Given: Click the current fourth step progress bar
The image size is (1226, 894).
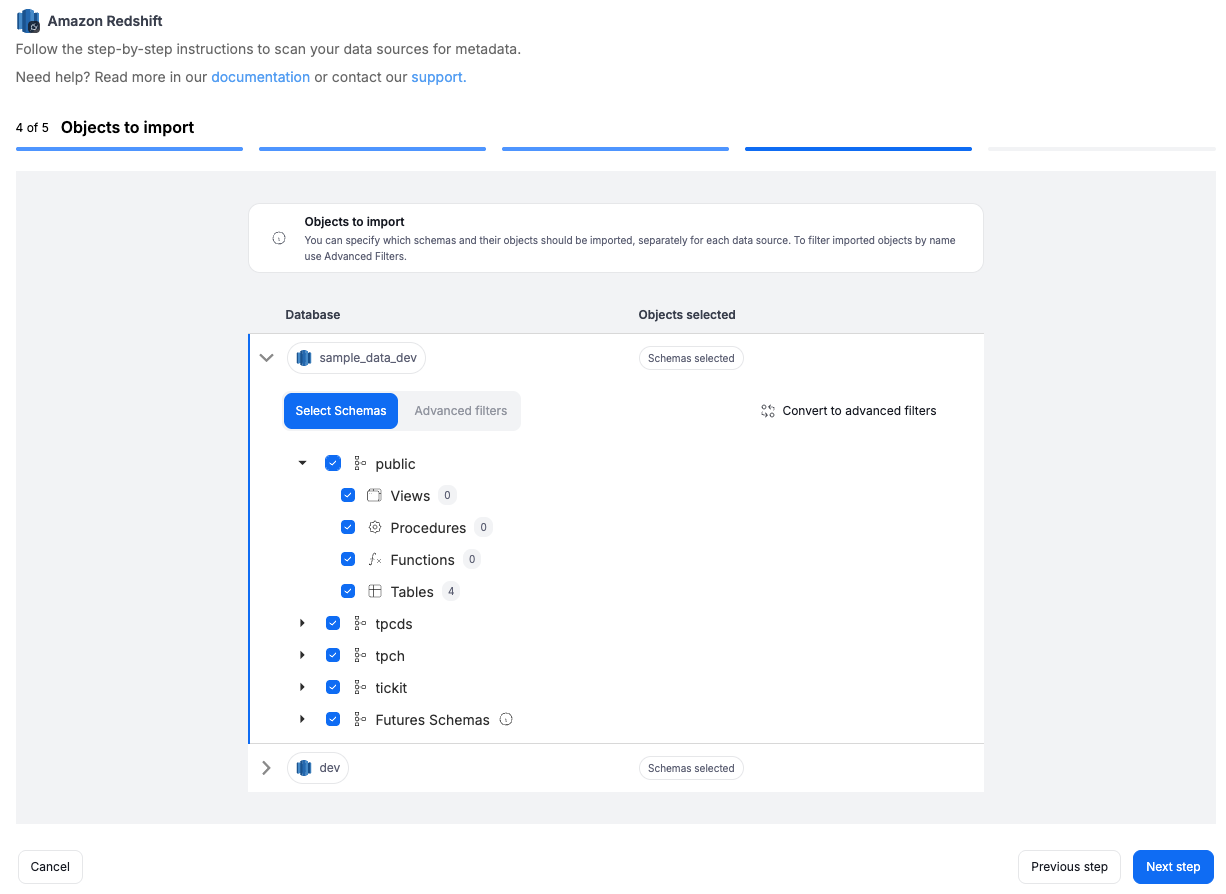Looking at the screenshot, I should point(858,149).
